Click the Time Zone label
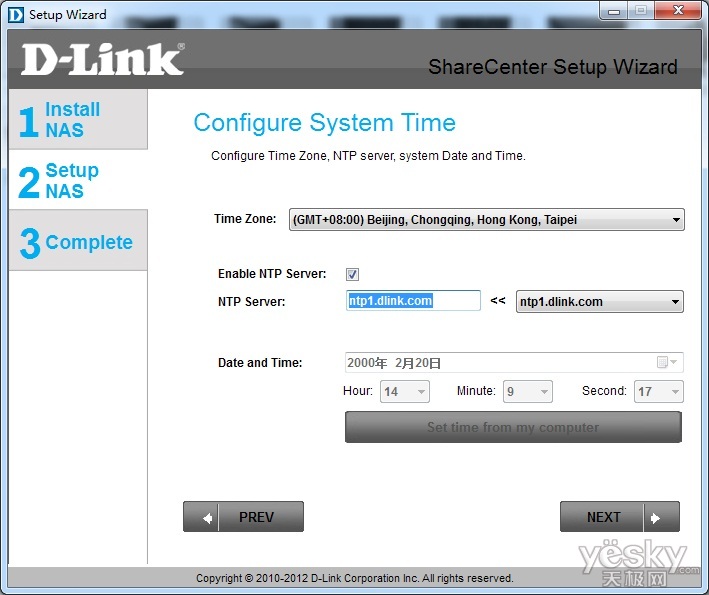The image size is (709, 595). [245, 219]
